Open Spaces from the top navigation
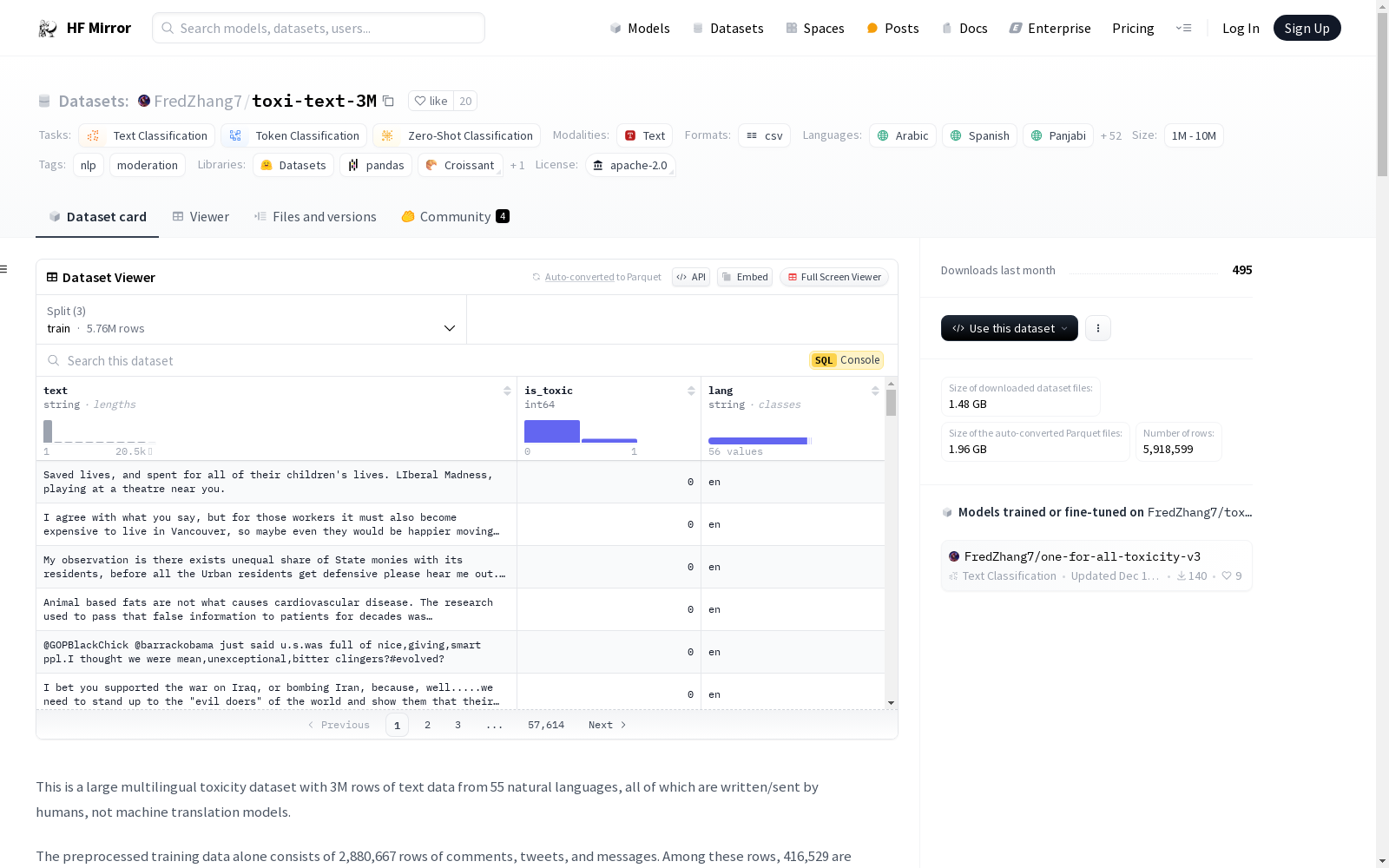 click(x=815, y=28)
